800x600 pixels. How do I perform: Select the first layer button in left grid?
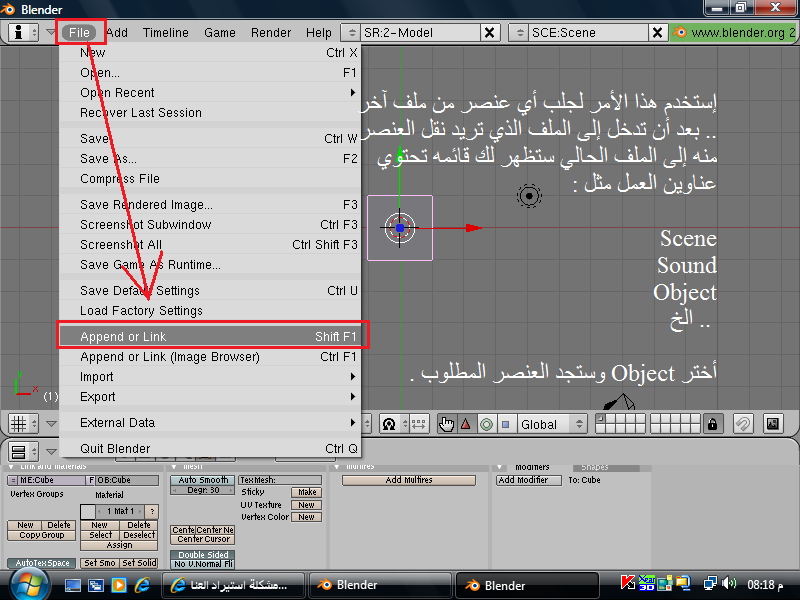601,419
